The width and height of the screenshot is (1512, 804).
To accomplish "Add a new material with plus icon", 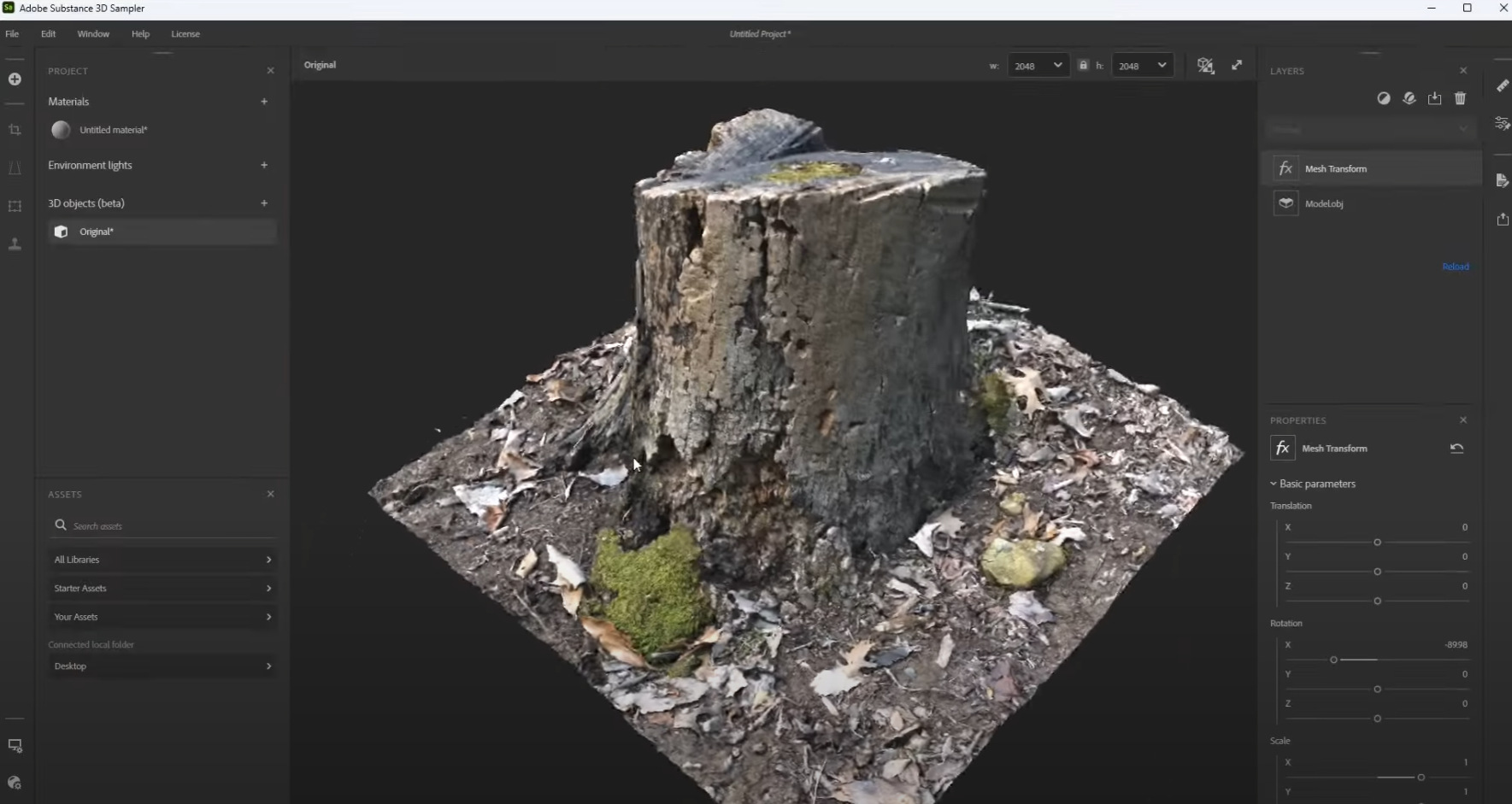I will pos(264,101).
